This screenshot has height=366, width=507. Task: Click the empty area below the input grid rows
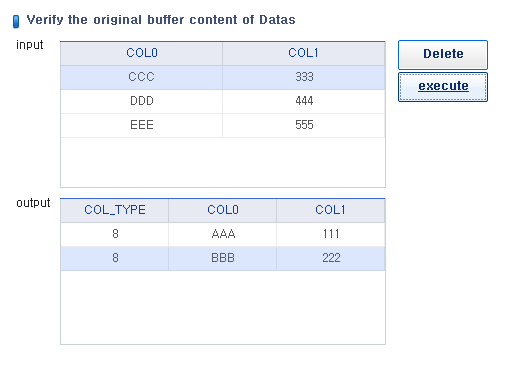click(223, 162)
